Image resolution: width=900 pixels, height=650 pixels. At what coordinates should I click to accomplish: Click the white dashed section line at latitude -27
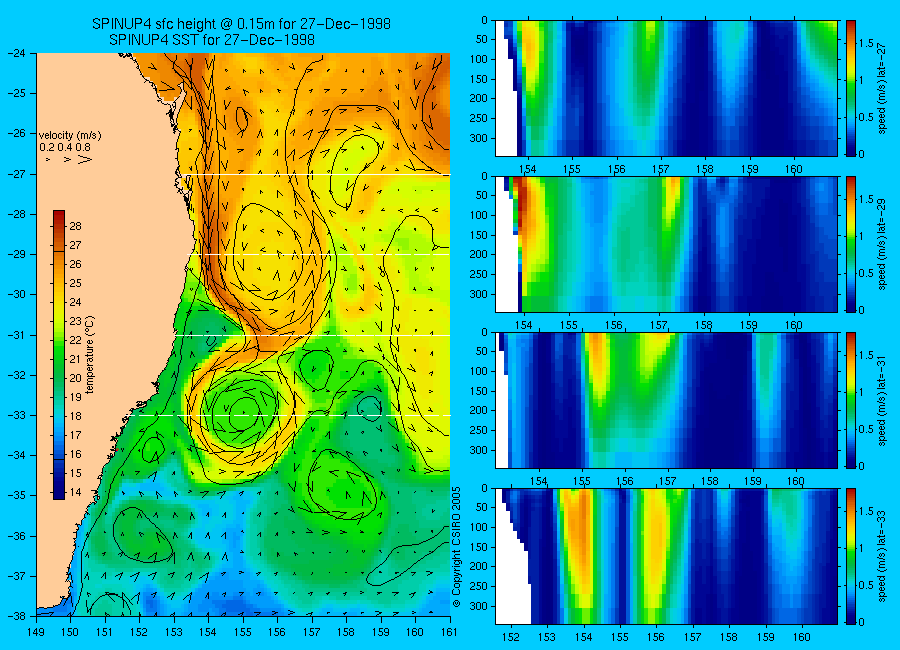(x=316, y=175)
